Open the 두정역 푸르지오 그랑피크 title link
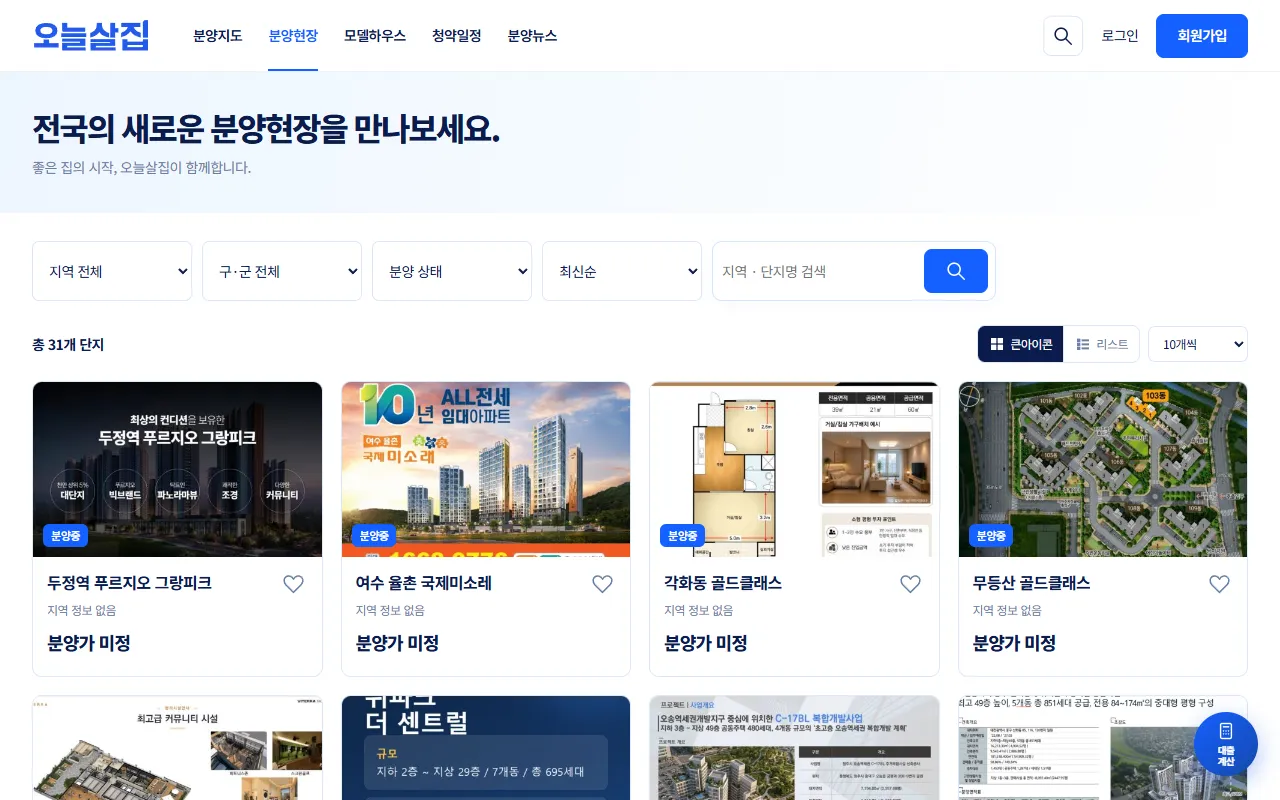The image size is (1280, 800). coord(130,583)
